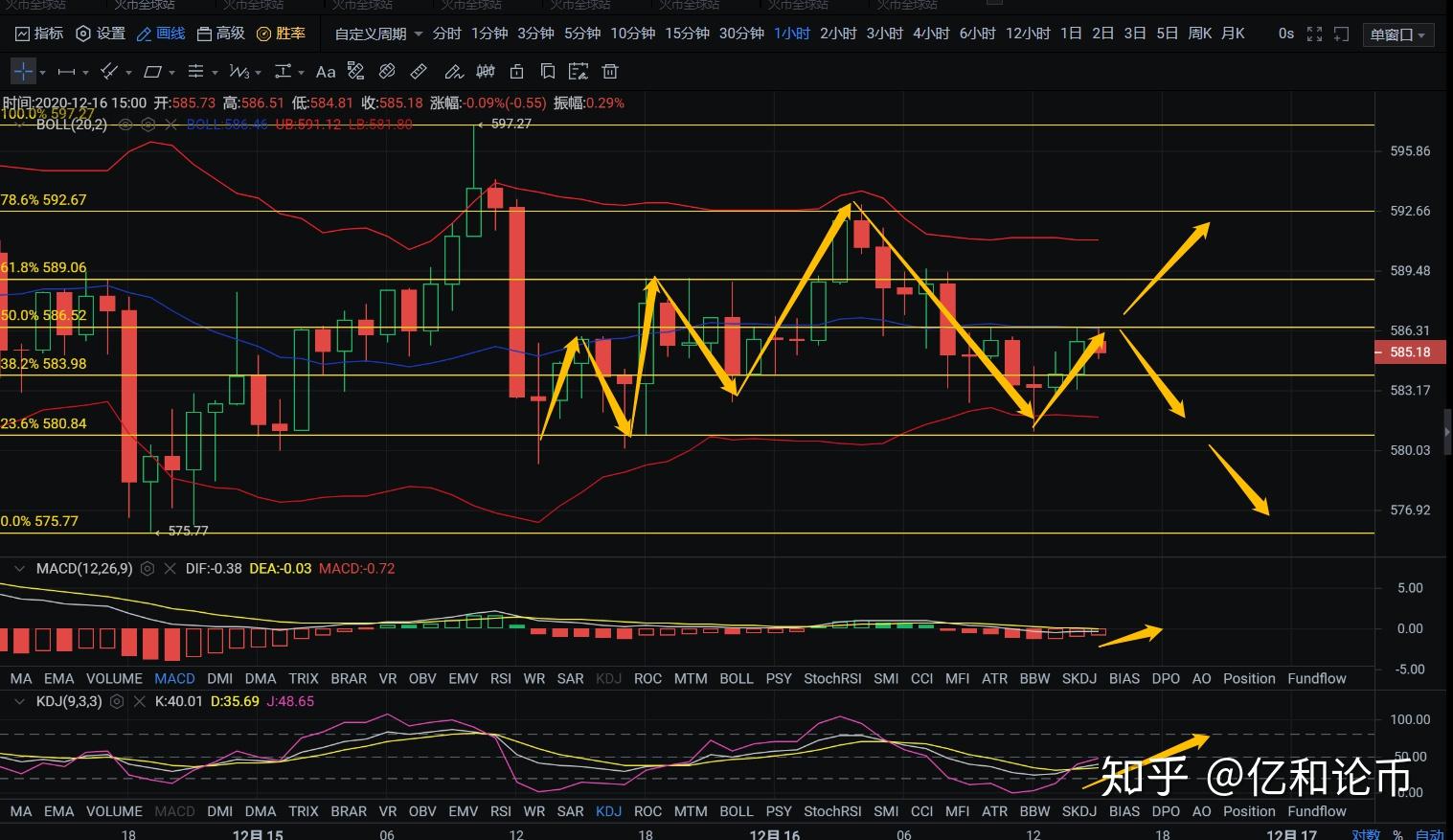Lock the drawings with padlock icon
Screen dimensions: 1453x840
click(x=517, y=71)
